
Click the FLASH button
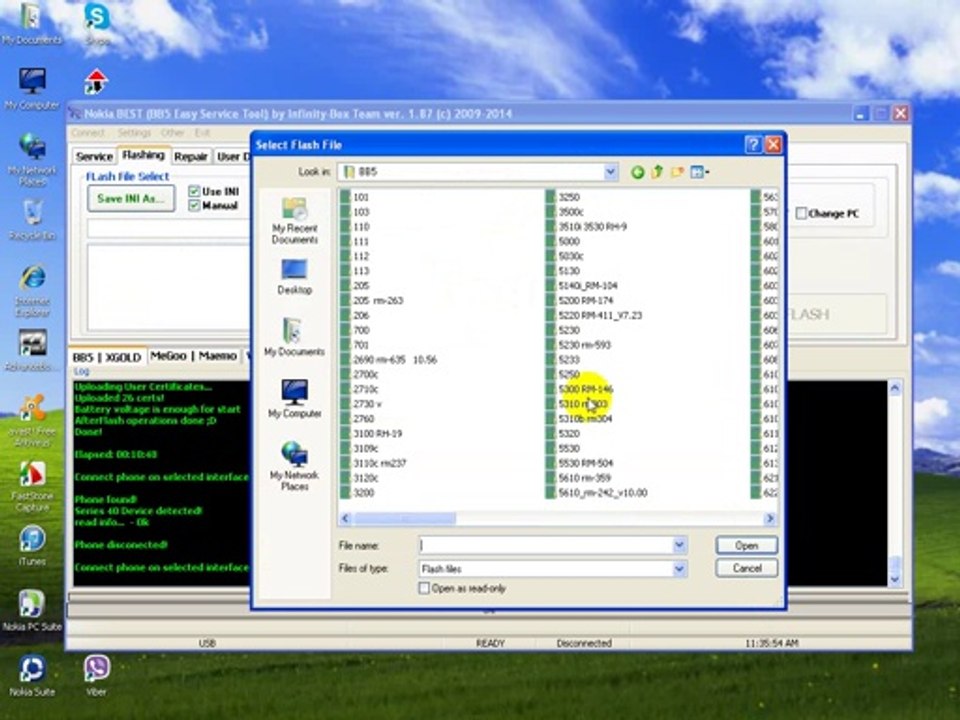tap(808, 314)
